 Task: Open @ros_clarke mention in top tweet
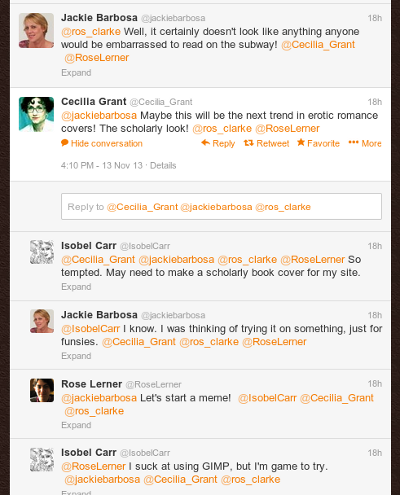coord(91,32)
